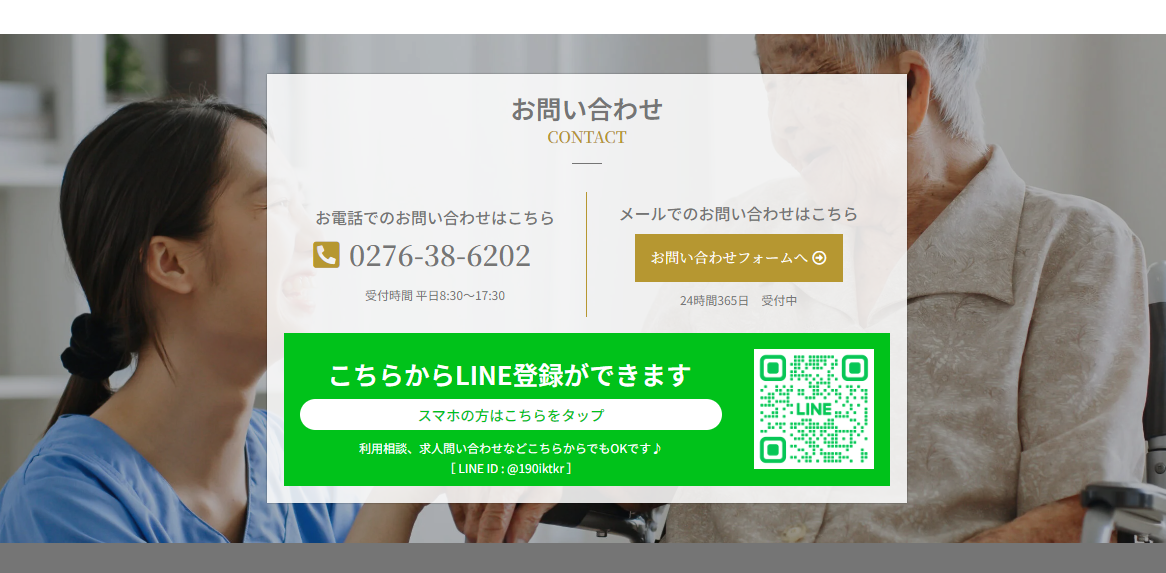
Task: Click the 利用相談、求人問い合わせ description line
Action: (511, 449)
